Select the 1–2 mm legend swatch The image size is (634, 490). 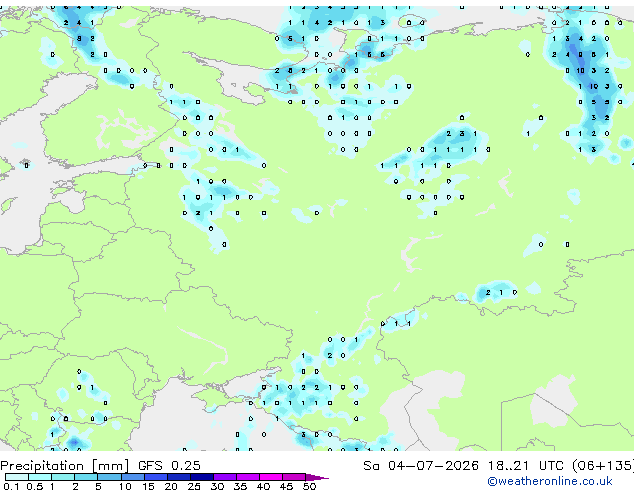click(63, 477)
